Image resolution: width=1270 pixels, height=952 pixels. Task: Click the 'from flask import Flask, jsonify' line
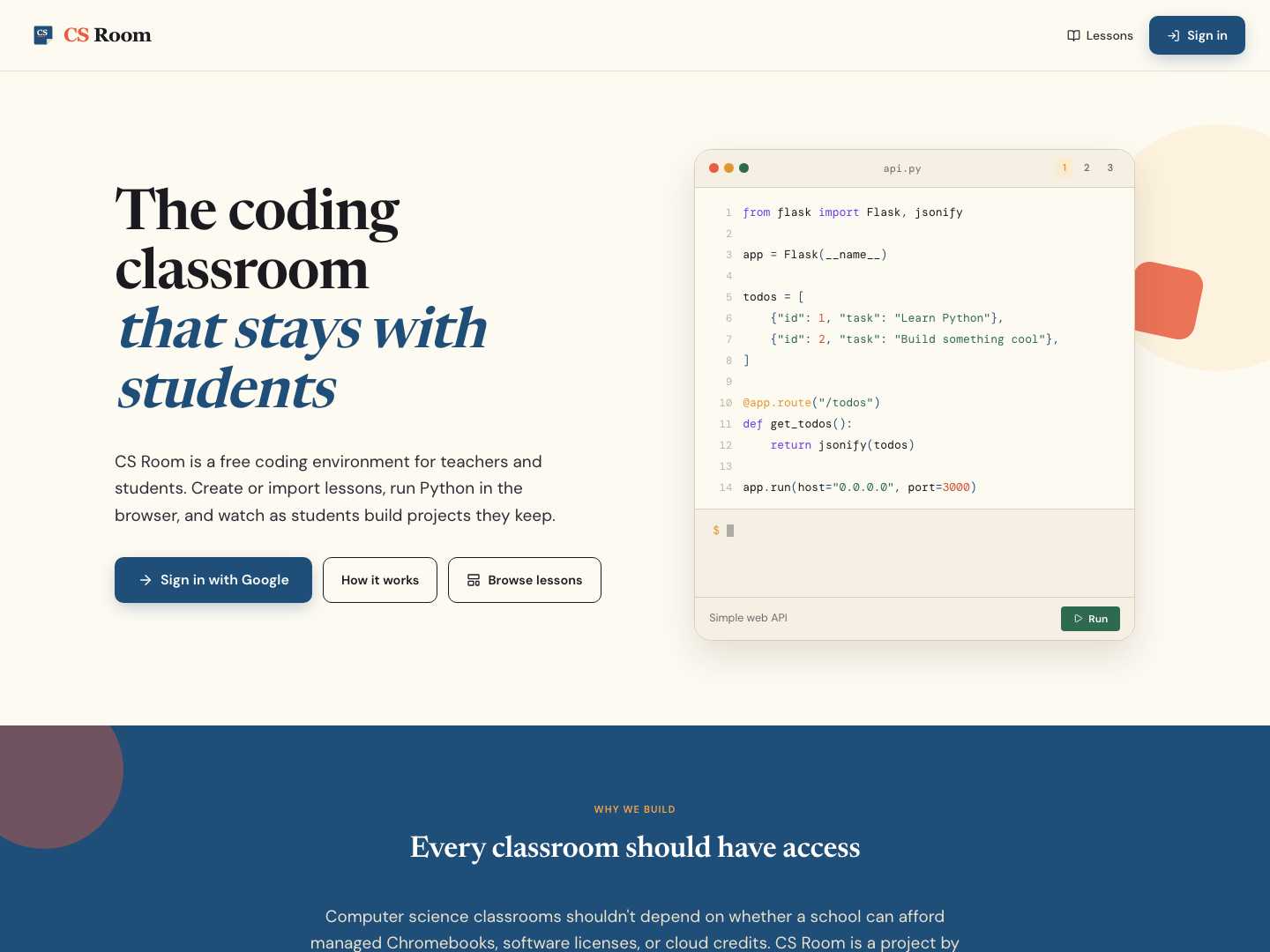(853, 212)
